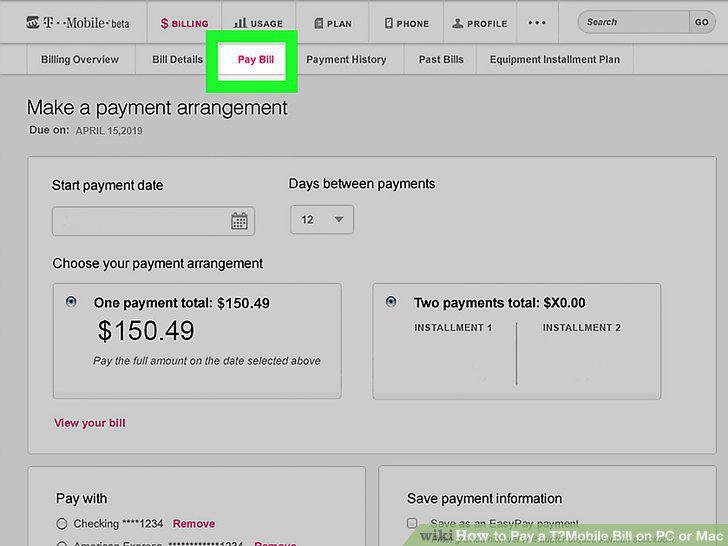
Task: Expand the Days between payments dropdown
Action: [x=322, y=220]
